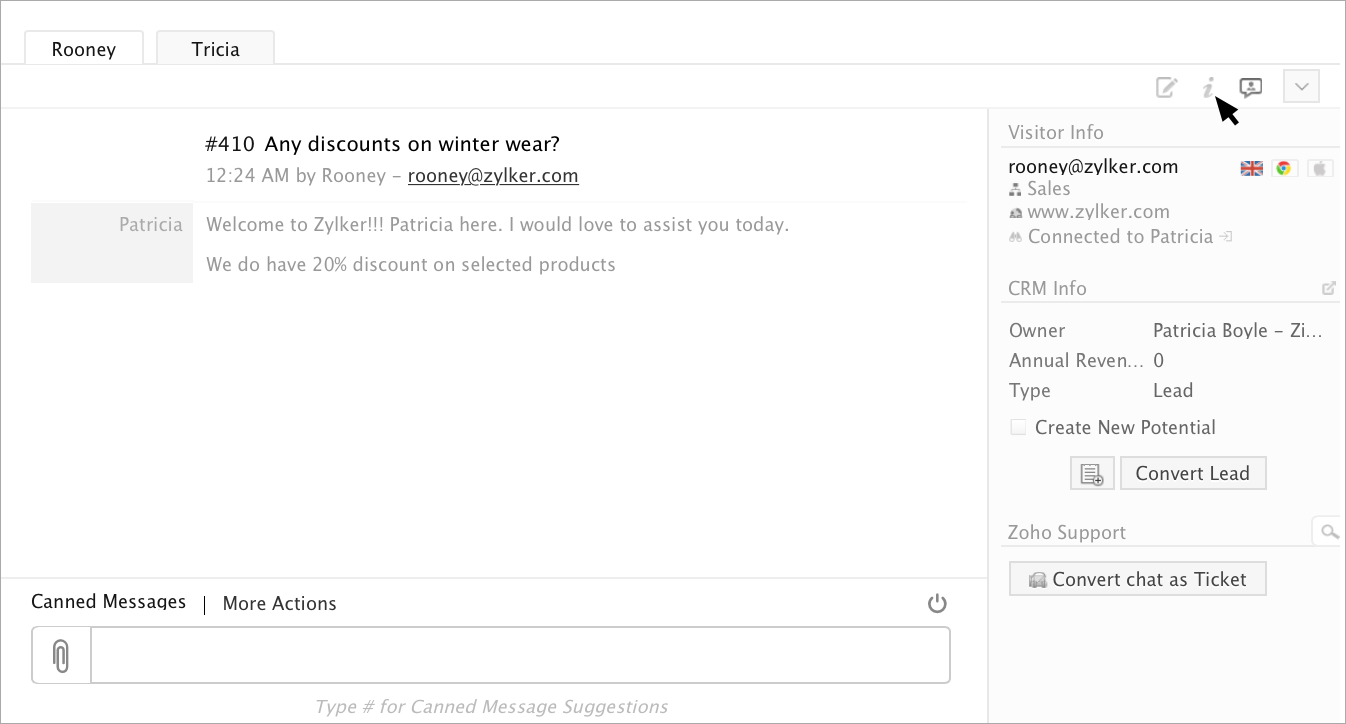Click the Zoho Support search magnifier icon
1346x724 pixels.
1328,531
